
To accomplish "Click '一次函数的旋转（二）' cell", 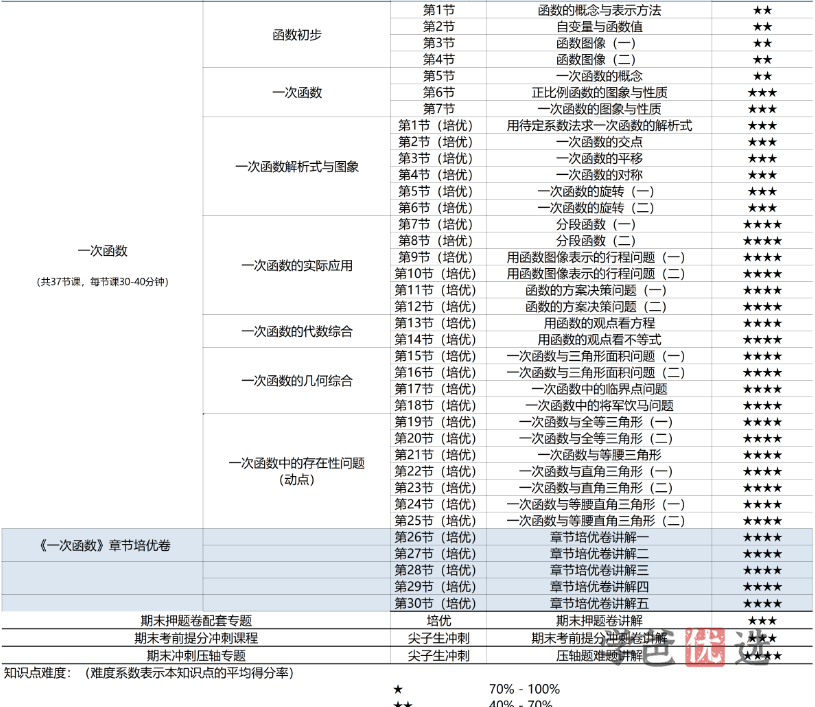I will (x=599, y=208).
